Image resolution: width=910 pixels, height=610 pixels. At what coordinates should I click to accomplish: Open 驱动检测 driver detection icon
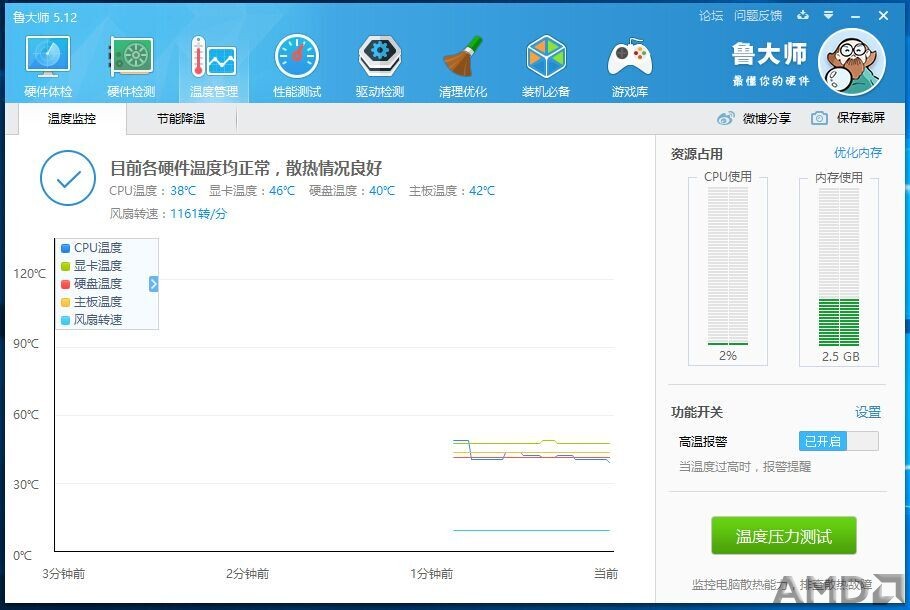tap(380, 57)
